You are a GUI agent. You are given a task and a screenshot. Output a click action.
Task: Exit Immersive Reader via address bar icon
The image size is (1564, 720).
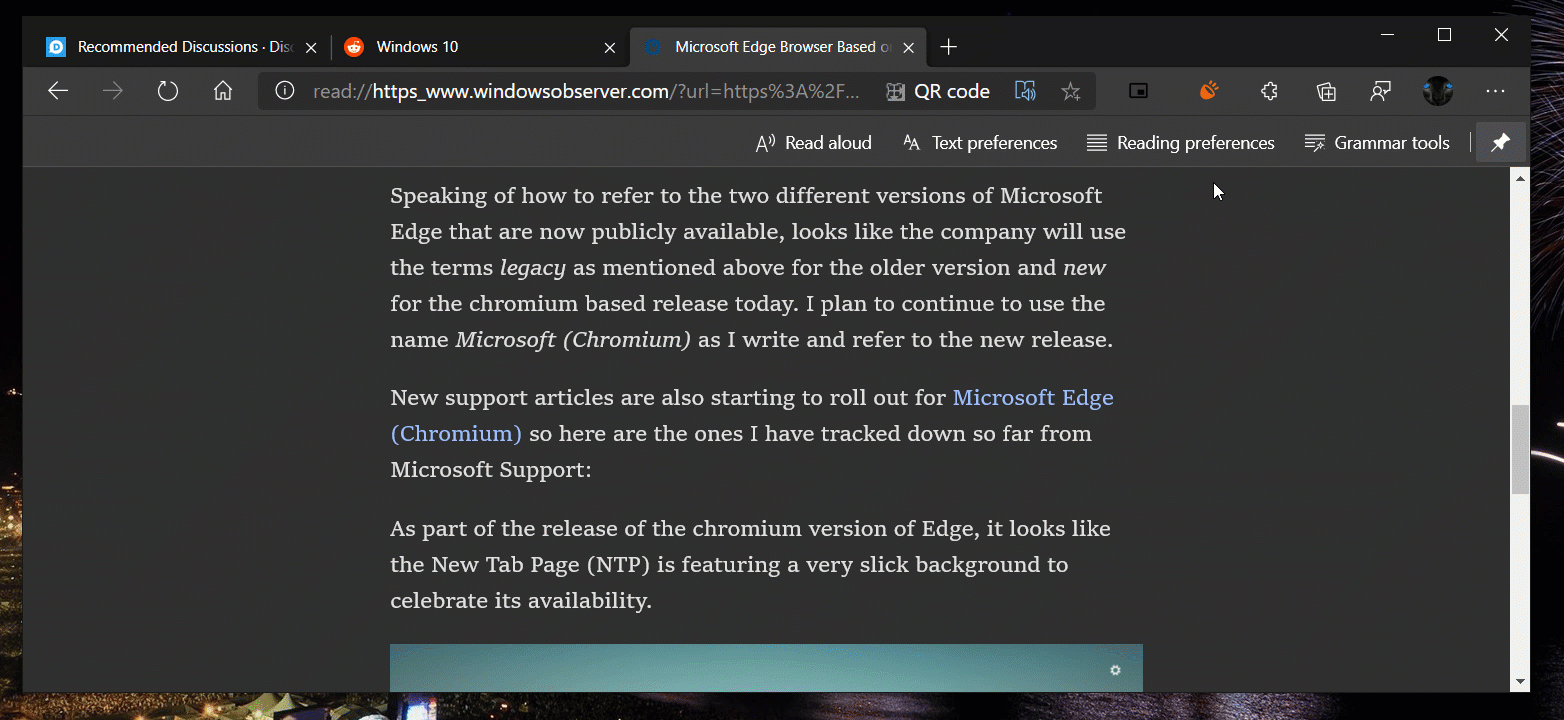(x=1025, y=92)
